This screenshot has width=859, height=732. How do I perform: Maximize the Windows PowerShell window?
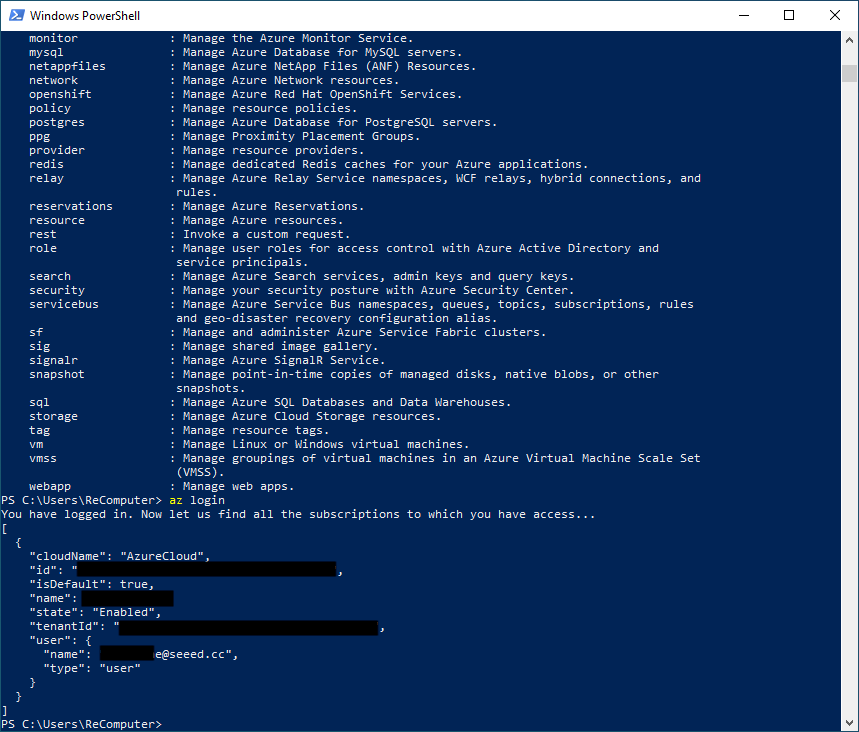[x=789, y=15]
